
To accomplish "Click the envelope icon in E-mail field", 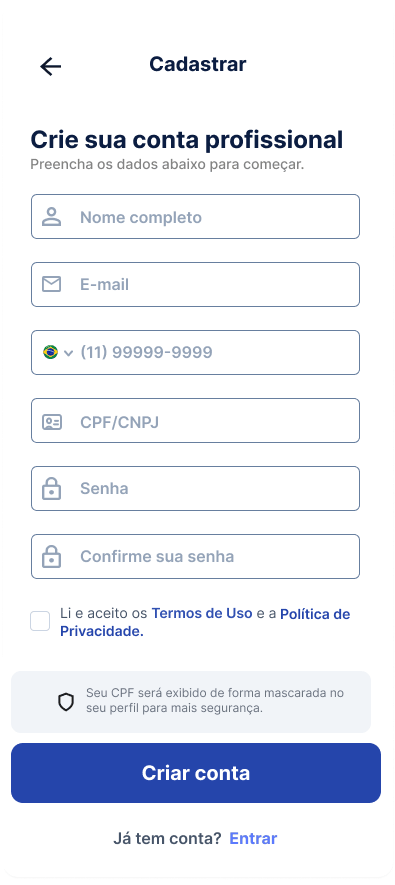I will pos(51,284).
